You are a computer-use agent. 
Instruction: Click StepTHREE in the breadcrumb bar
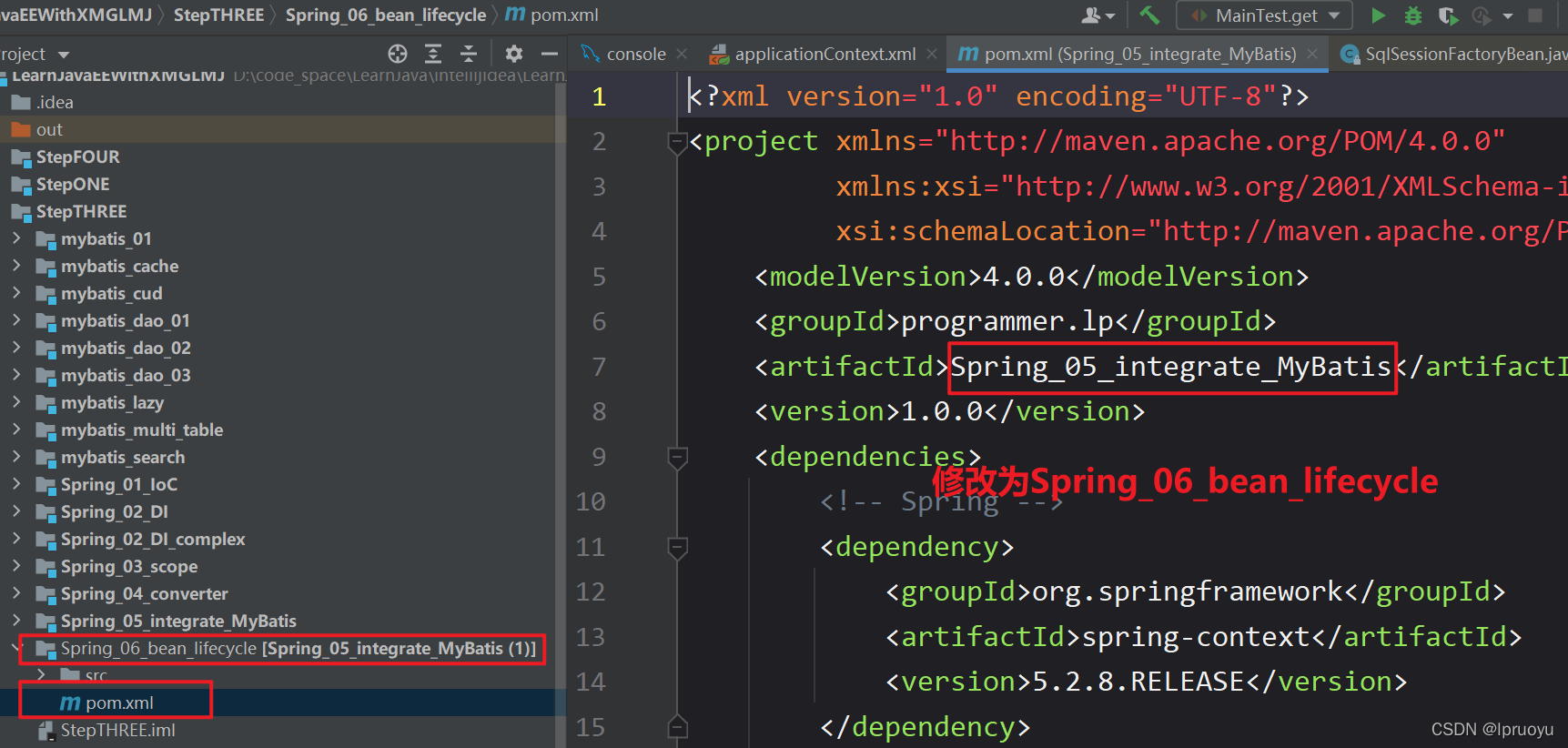pos(218,15)
